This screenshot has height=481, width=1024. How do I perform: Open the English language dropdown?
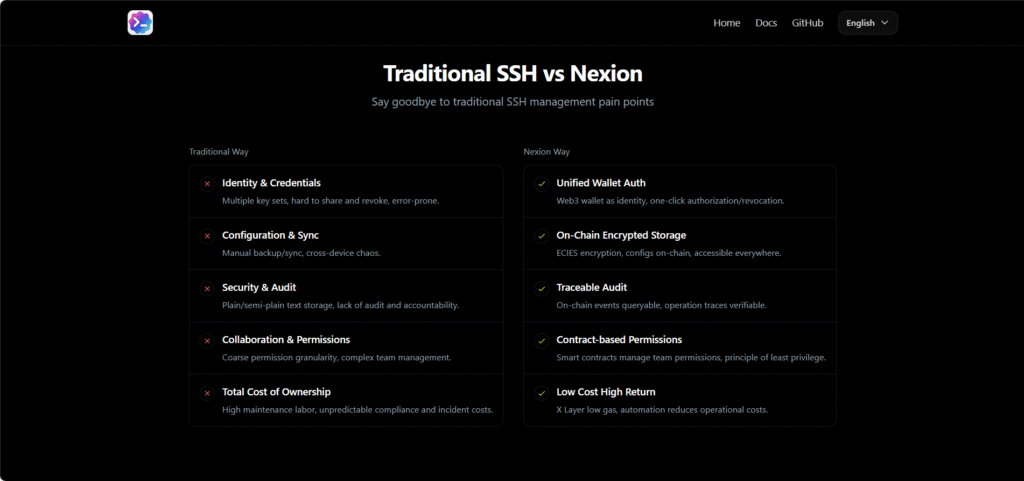[x=868, y=23]
